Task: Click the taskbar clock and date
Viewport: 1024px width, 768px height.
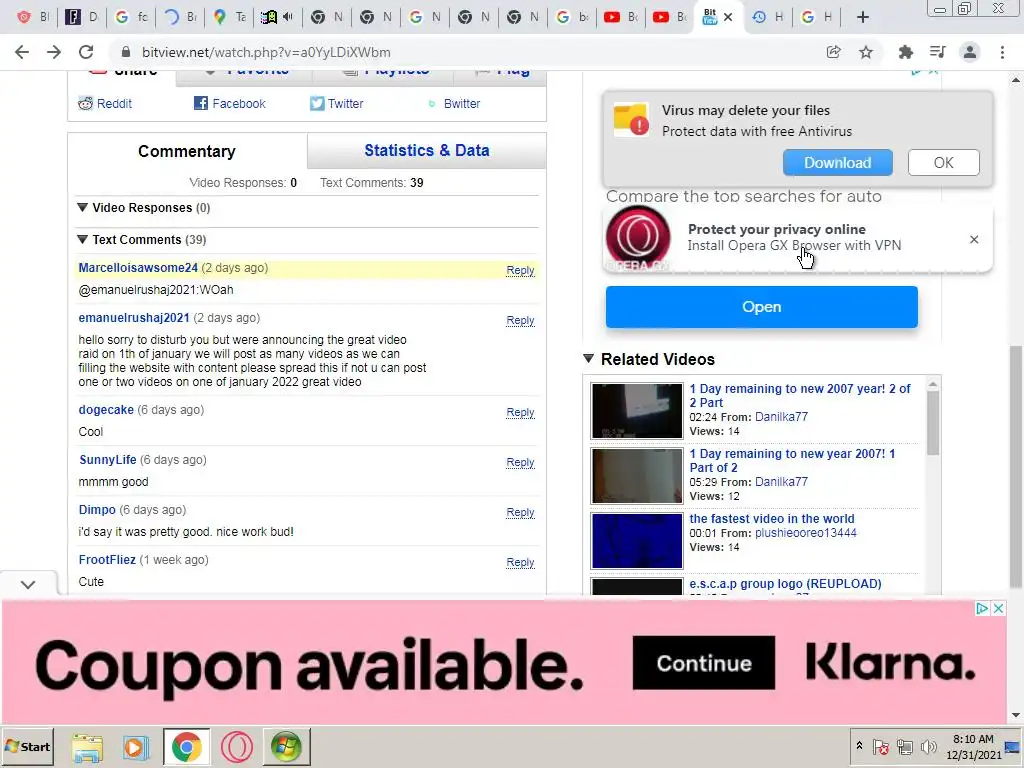Action: [x=973, y=747]
